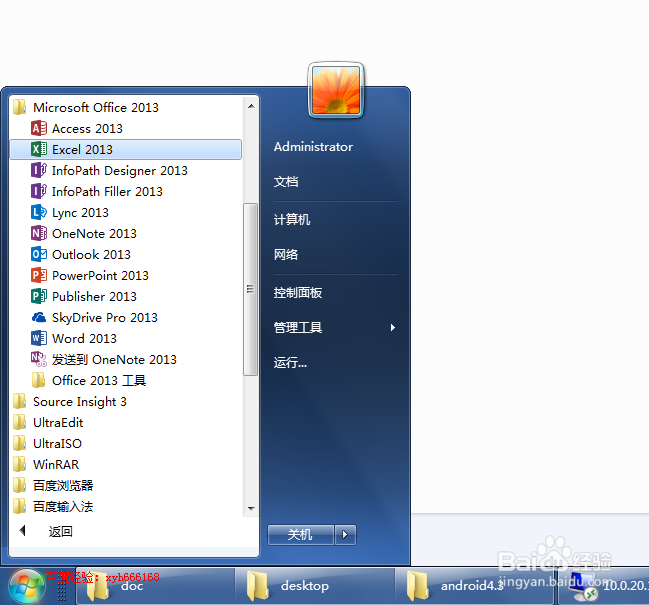Launch "PowerPoint 2013" text entry
Viewport: 649px width, 605px height.
pos(100,276)
